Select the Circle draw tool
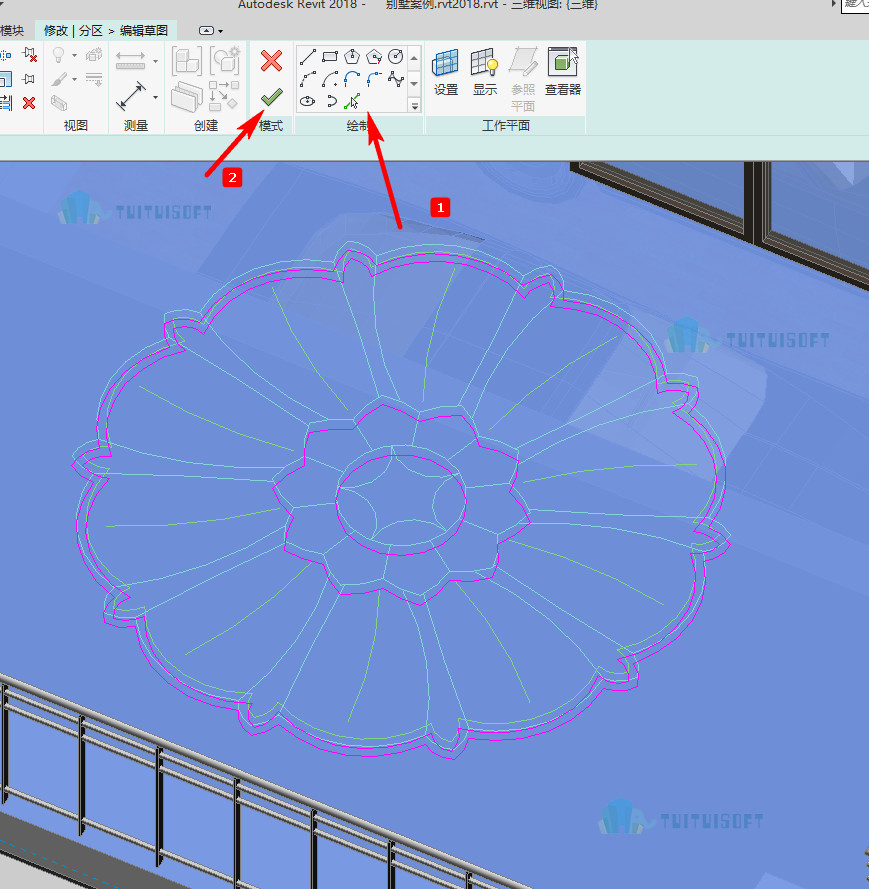Screen dimensions: 869x889 (x=396, y=57)
